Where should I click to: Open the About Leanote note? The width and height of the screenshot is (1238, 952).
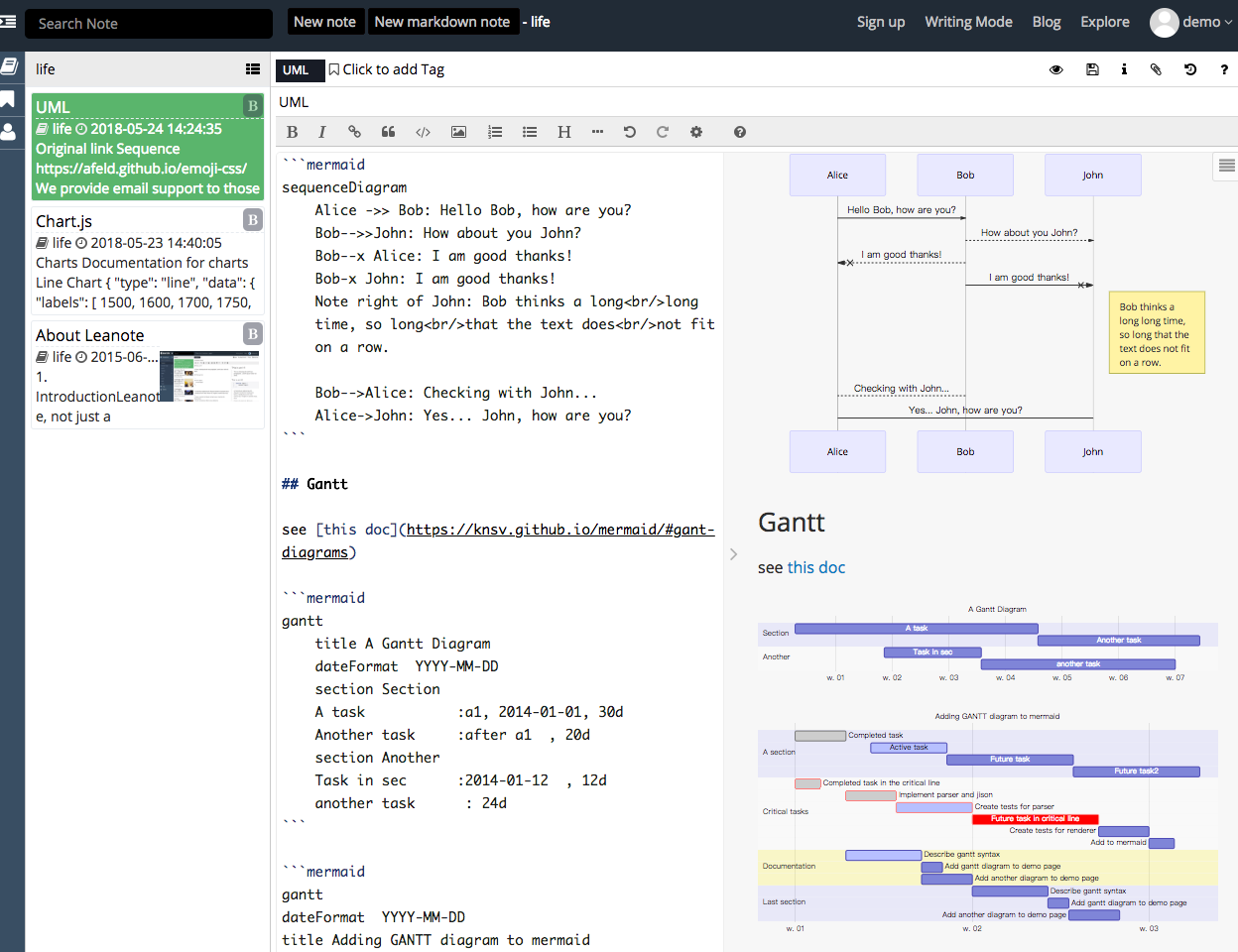pyautogui.click(x=148, y=375)
